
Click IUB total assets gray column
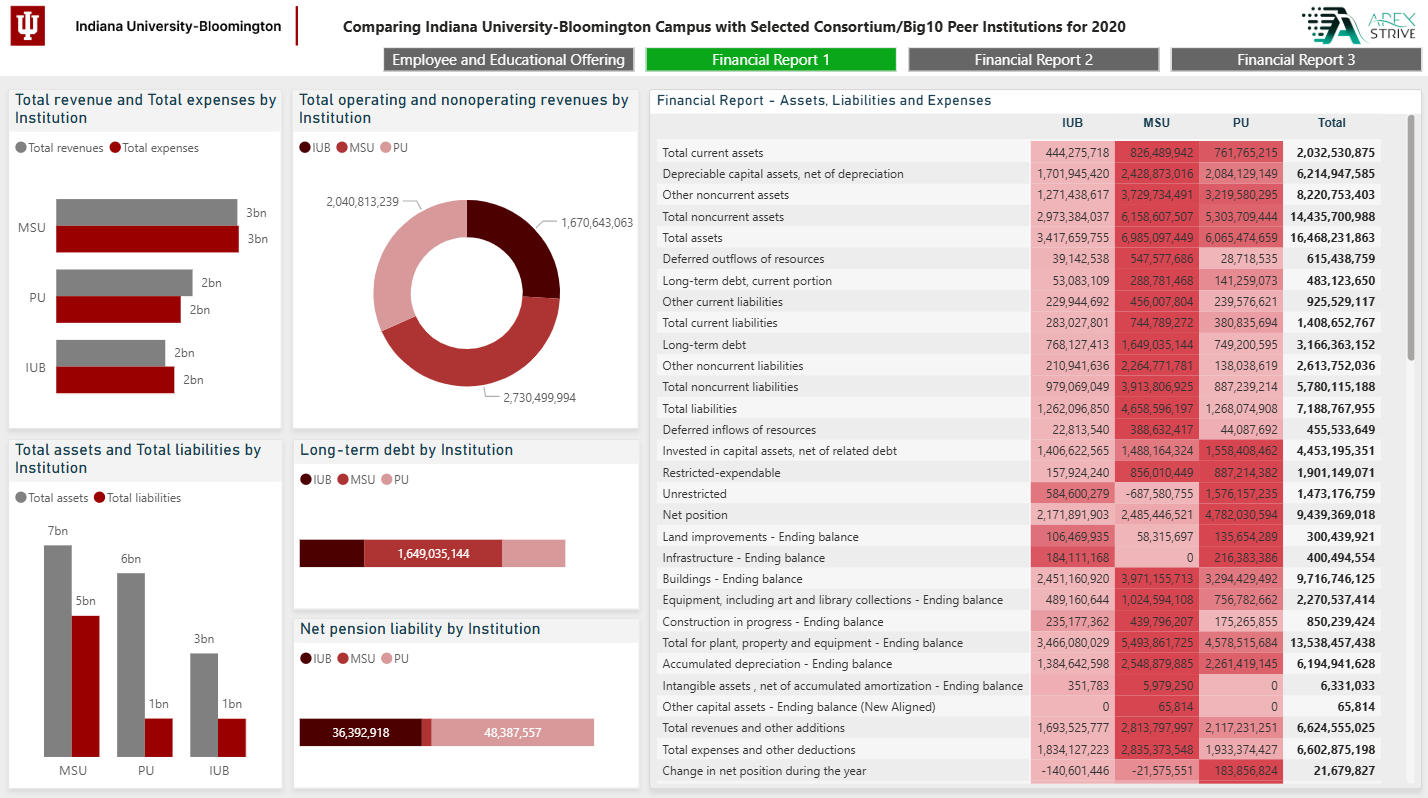[204, 705]
